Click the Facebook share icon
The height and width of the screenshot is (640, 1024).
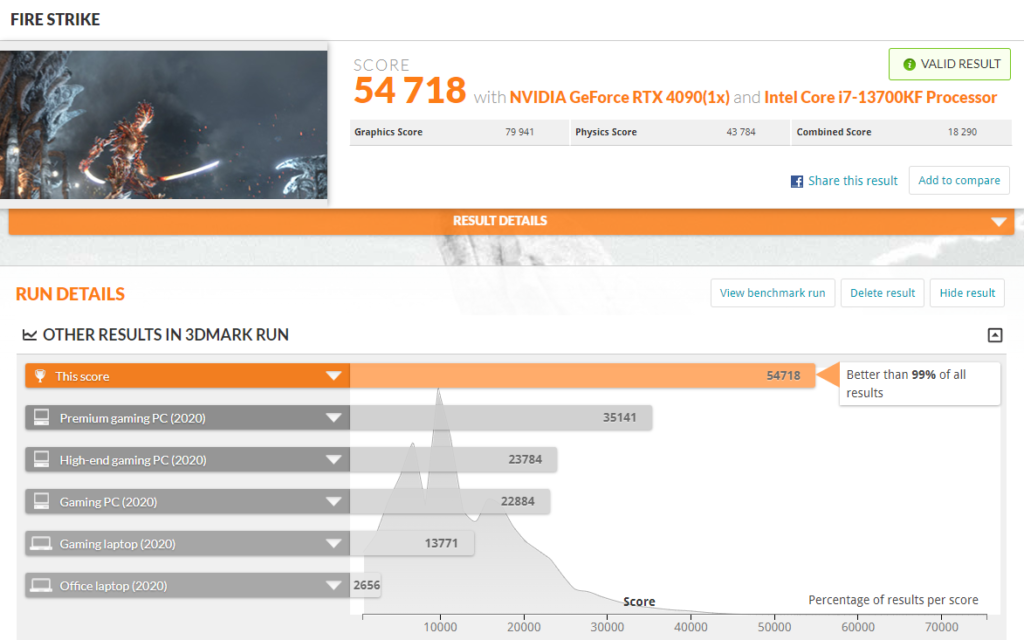click(797, 182)
